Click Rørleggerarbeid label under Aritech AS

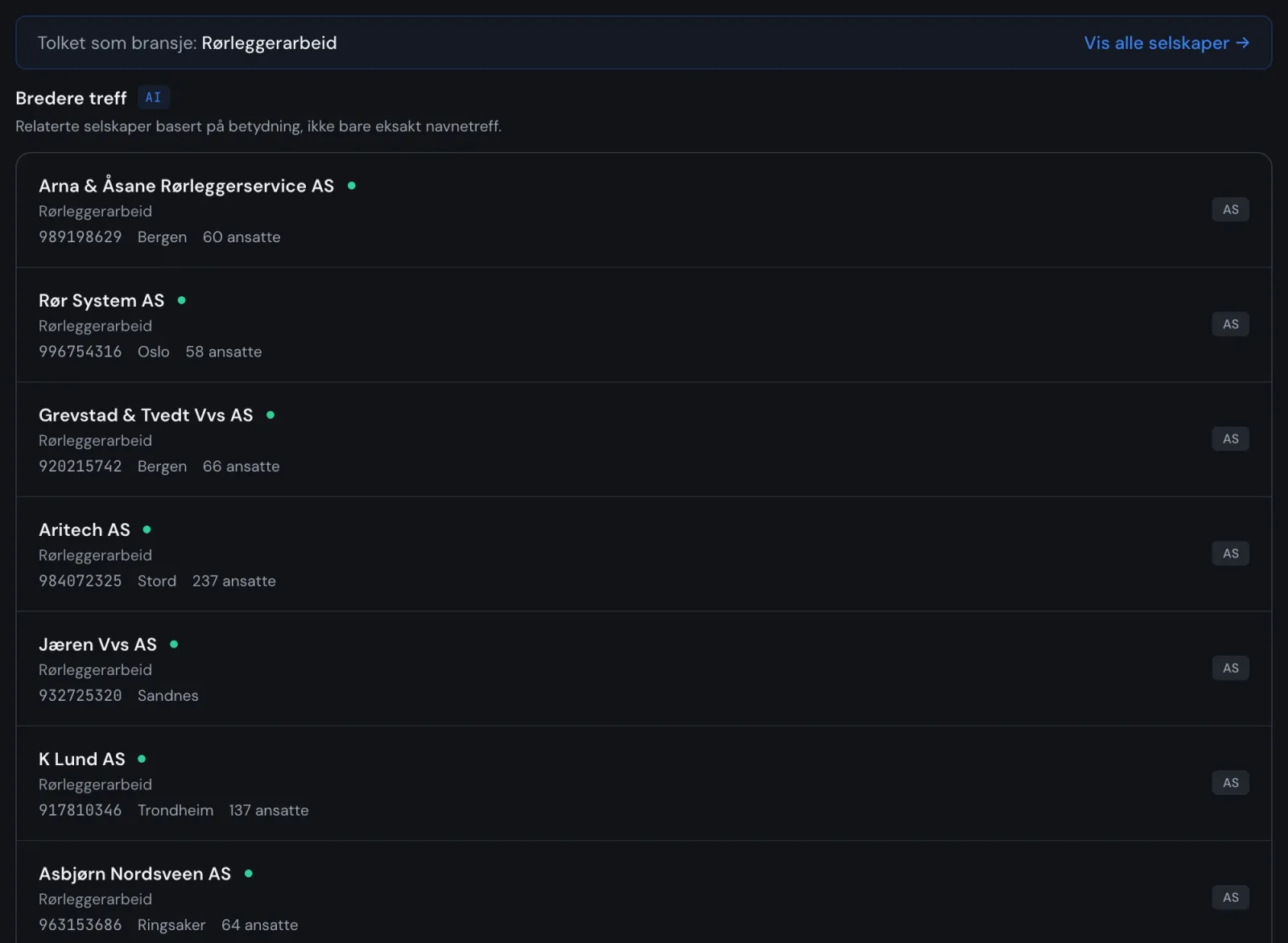(x=95, y=555)
